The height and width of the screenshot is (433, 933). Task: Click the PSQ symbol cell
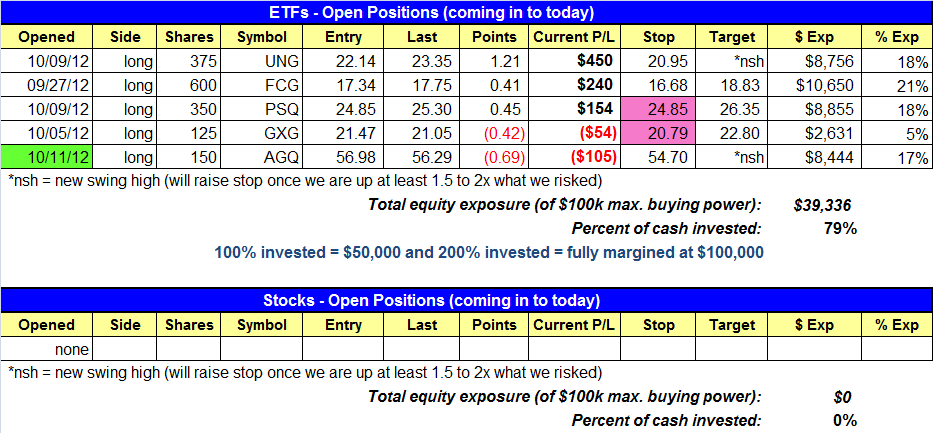260,109
